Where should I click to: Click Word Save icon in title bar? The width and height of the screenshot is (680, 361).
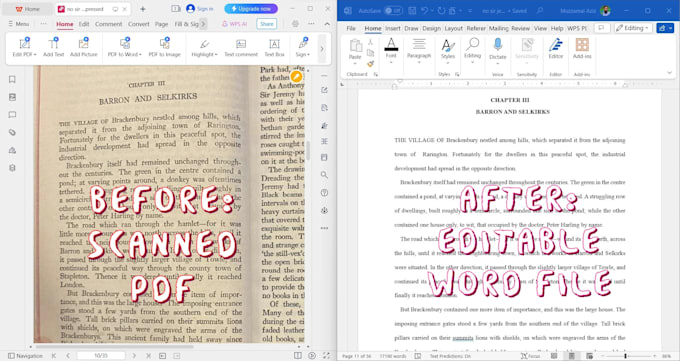click(x=412, y=10)
